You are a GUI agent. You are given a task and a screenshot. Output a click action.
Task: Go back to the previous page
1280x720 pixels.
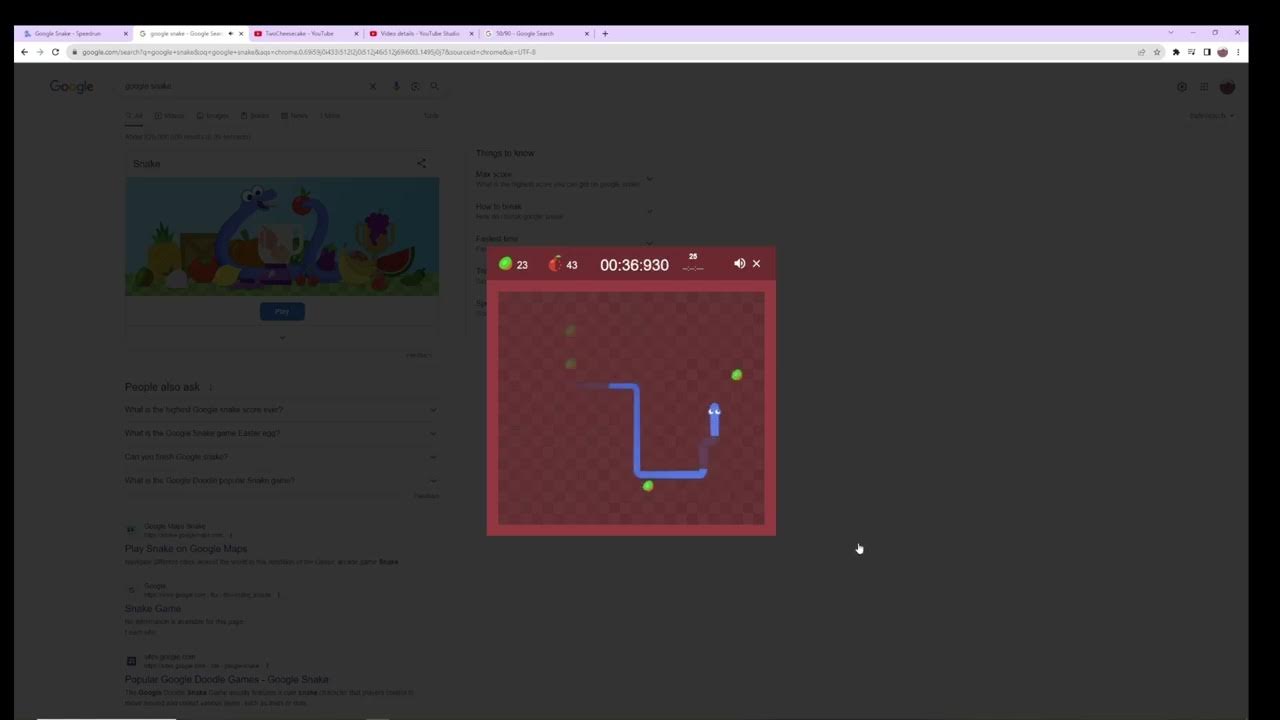[x=25, y=52]
